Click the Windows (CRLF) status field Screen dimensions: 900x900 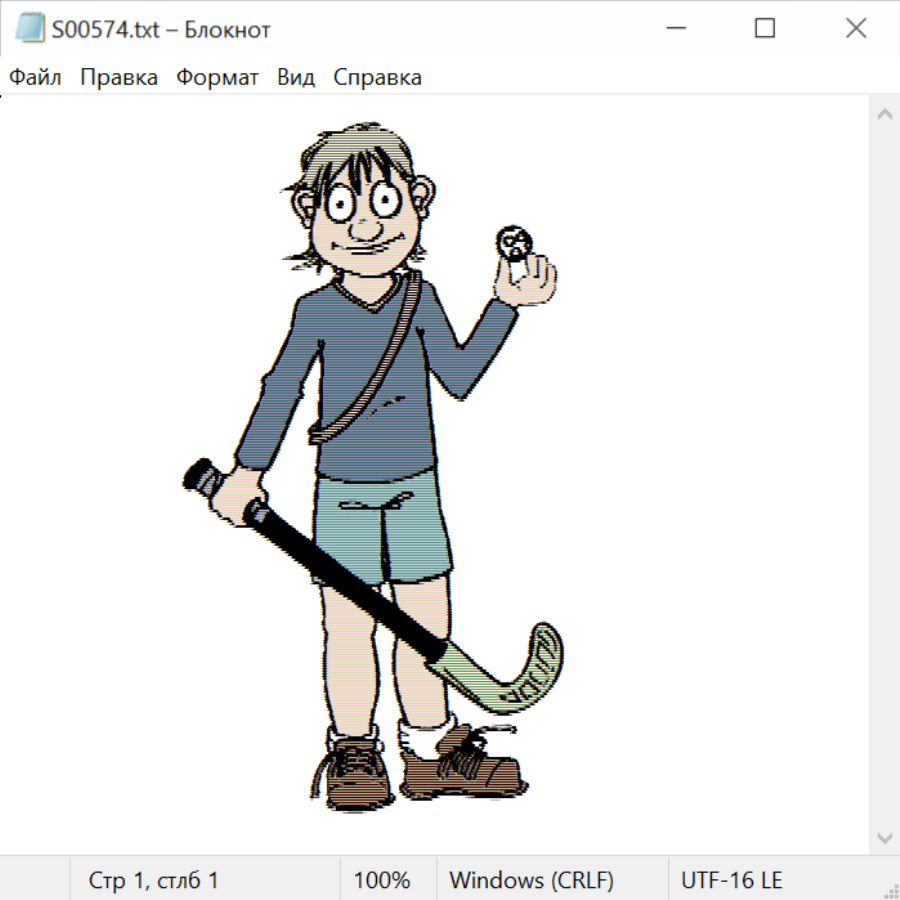(531, 880)
